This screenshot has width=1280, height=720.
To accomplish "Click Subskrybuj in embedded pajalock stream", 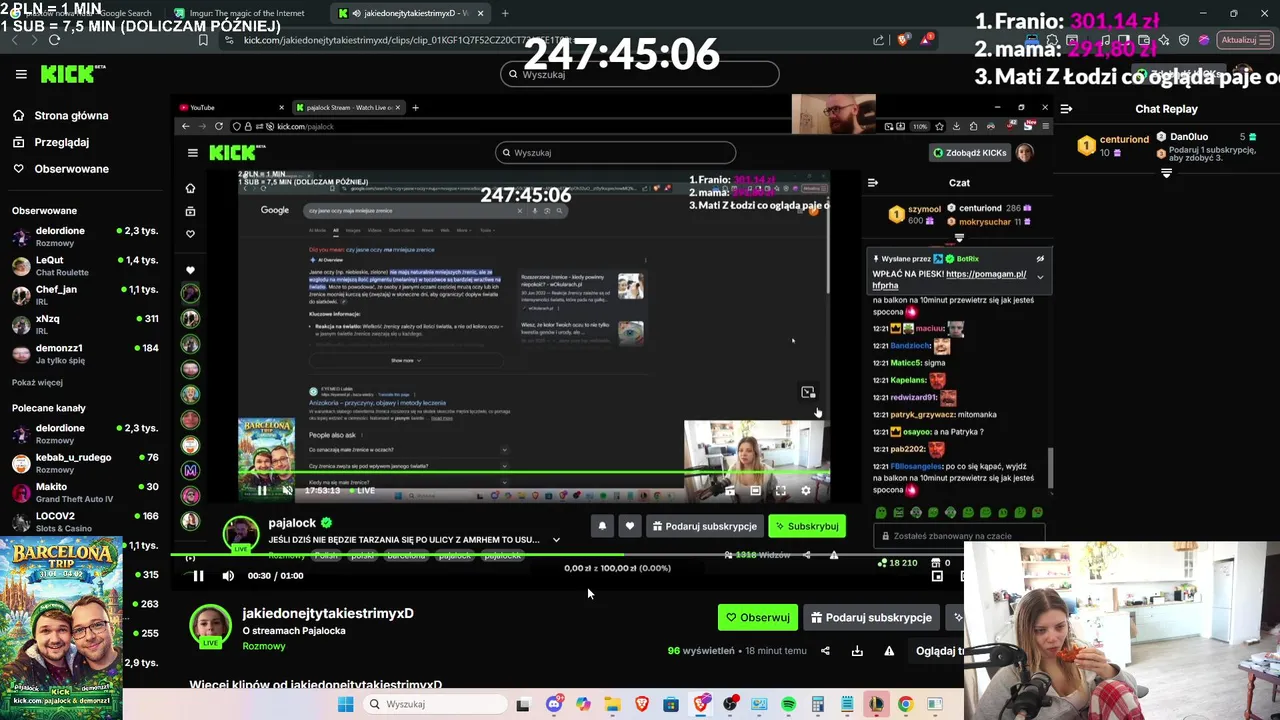I will [807, 526].
